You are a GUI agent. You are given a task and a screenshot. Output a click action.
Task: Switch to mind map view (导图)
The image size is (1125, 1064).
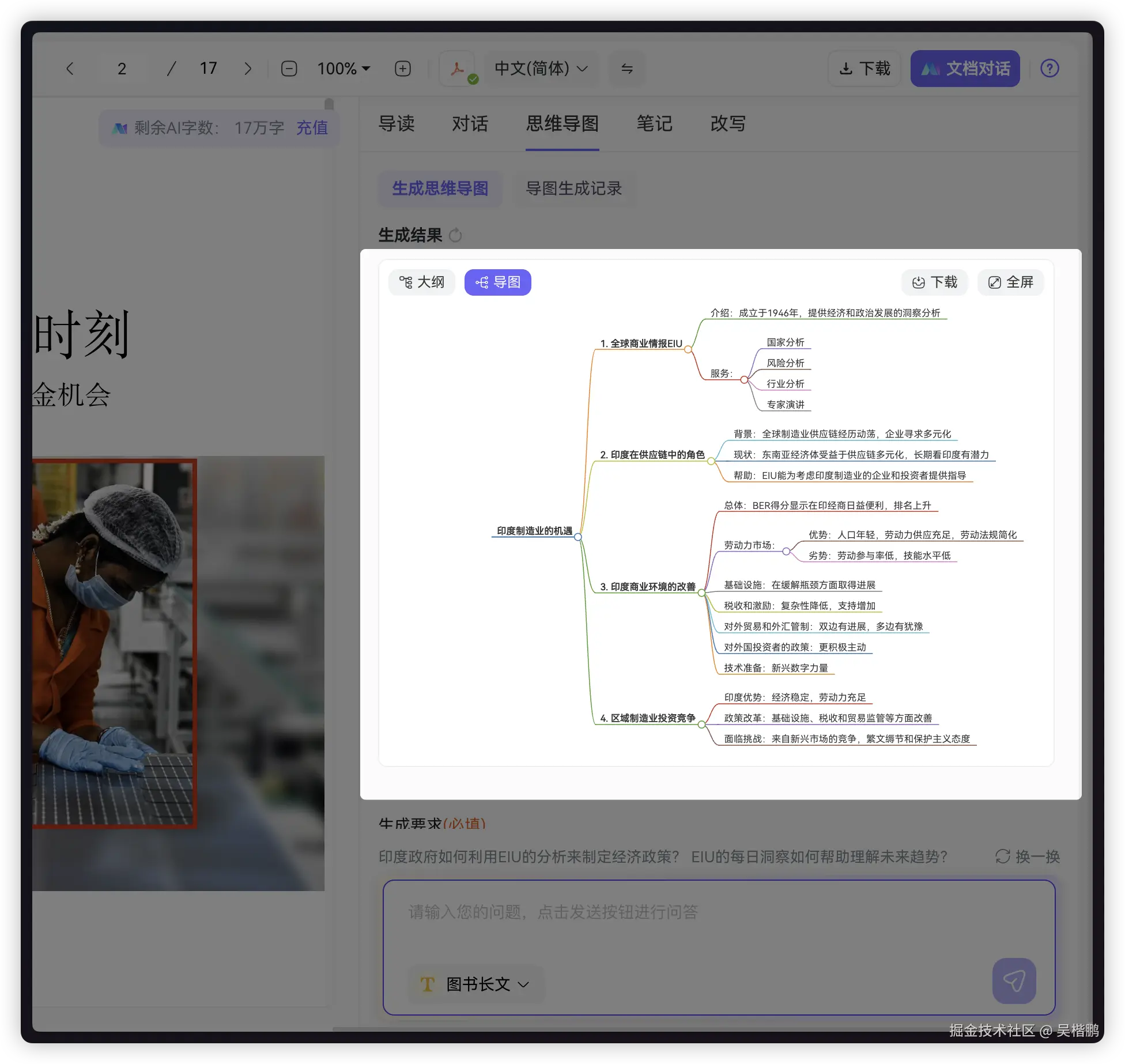tap(498, 282)
